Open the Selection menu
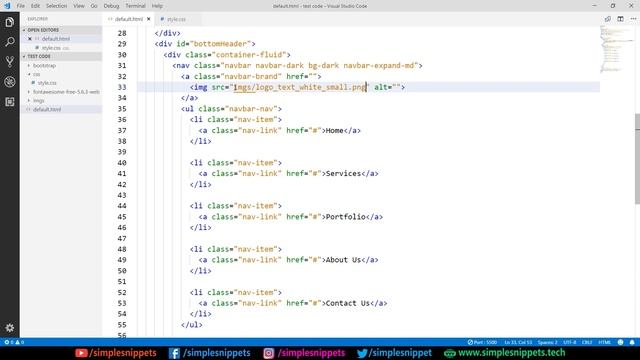The height and width of the screenshot is (360, 640). 56,6
